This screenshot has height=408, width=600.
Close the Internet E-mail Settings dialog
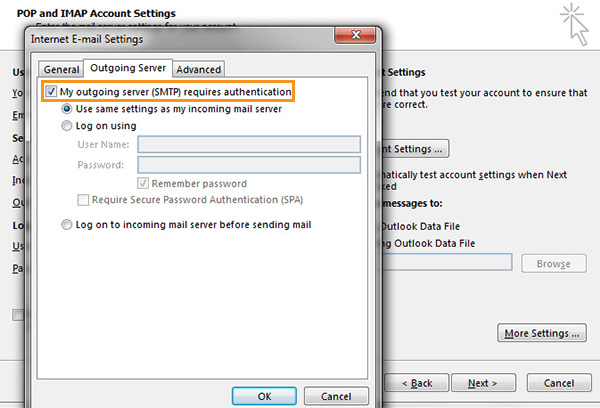[355, 35]
